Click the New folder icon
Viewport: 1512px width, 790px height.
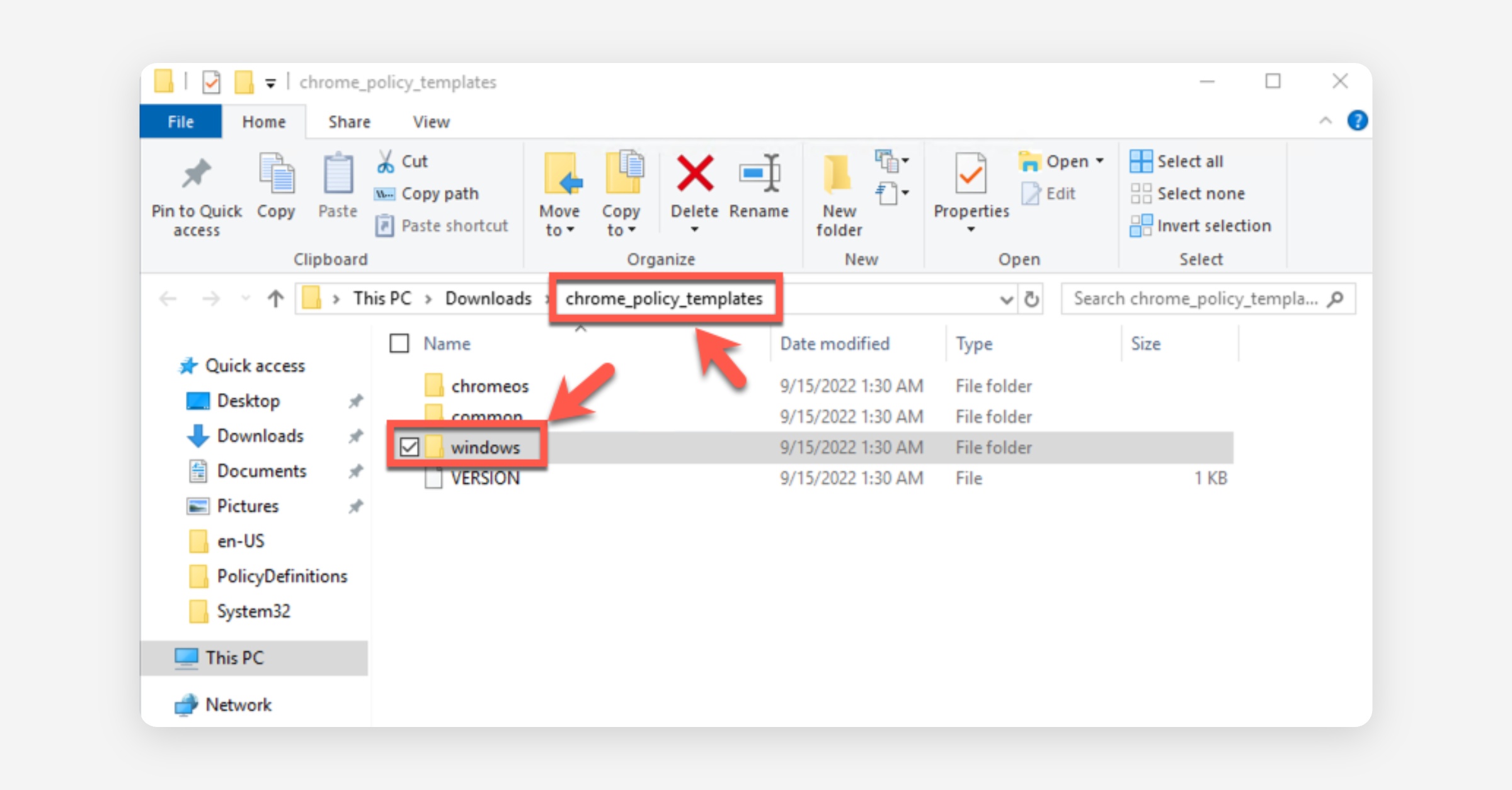(x=838, y=174)
